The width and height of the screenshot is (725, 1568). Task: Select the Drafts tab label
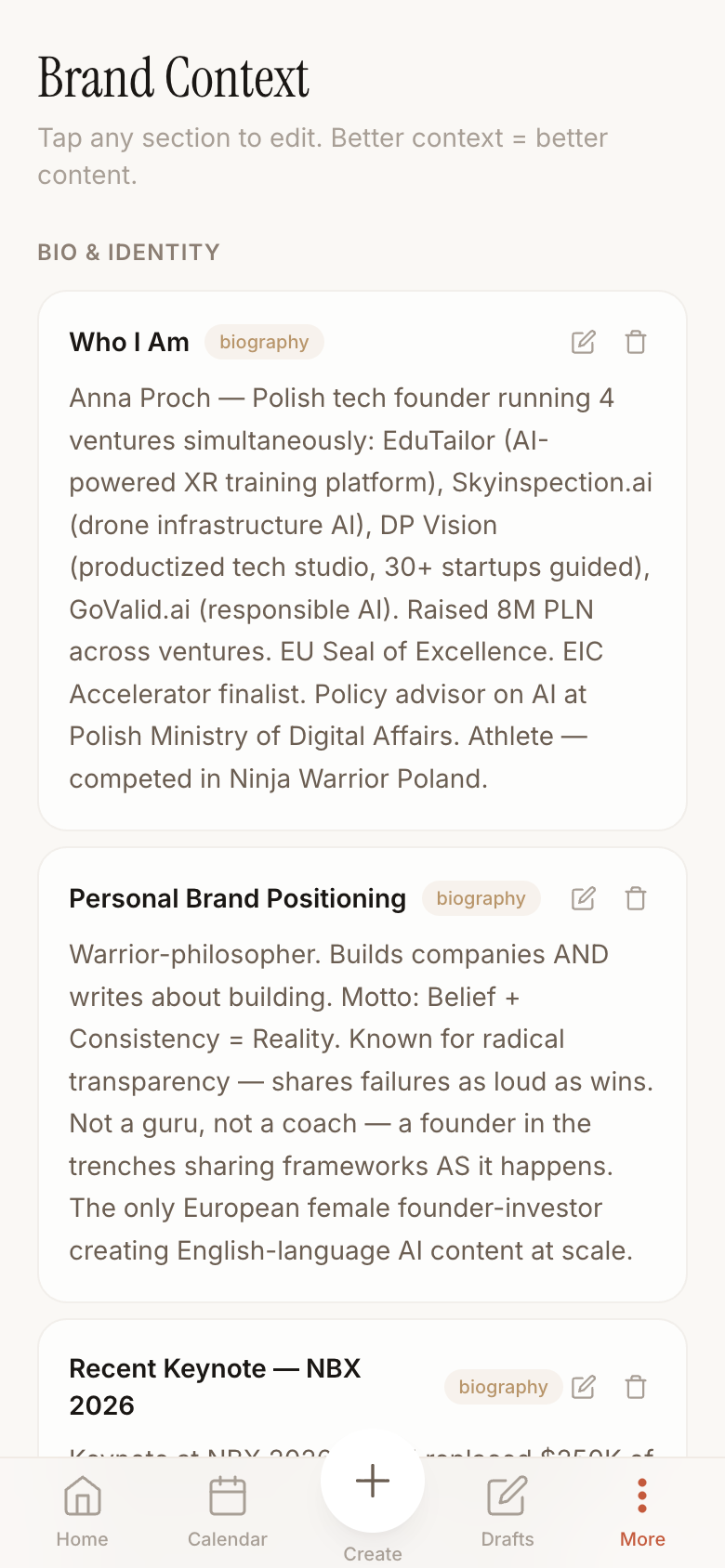point(507,1538)
